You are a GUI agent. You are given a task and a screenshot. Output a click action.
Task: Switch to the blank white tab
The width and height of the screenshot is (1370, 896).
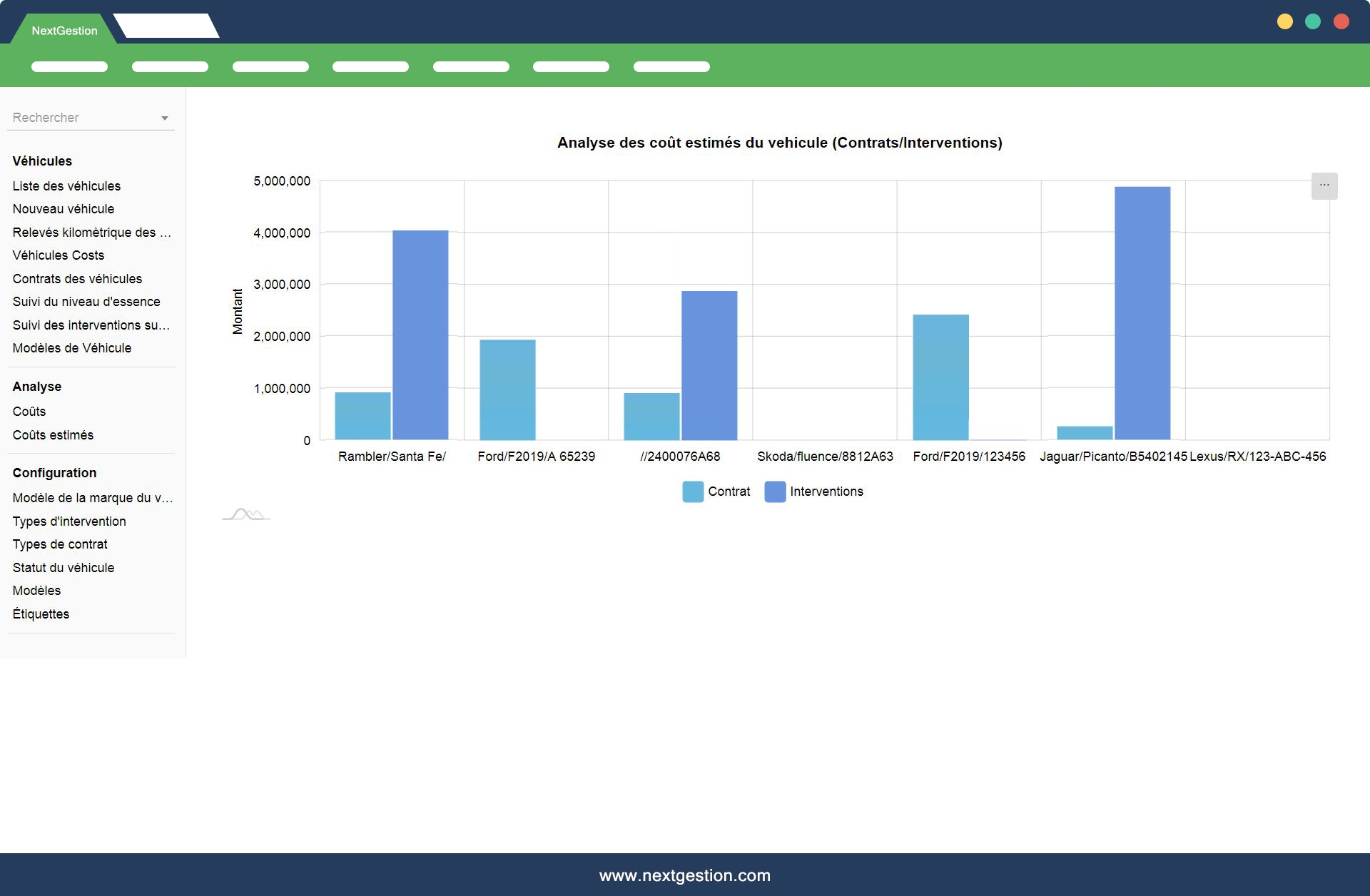click(166, 26)
